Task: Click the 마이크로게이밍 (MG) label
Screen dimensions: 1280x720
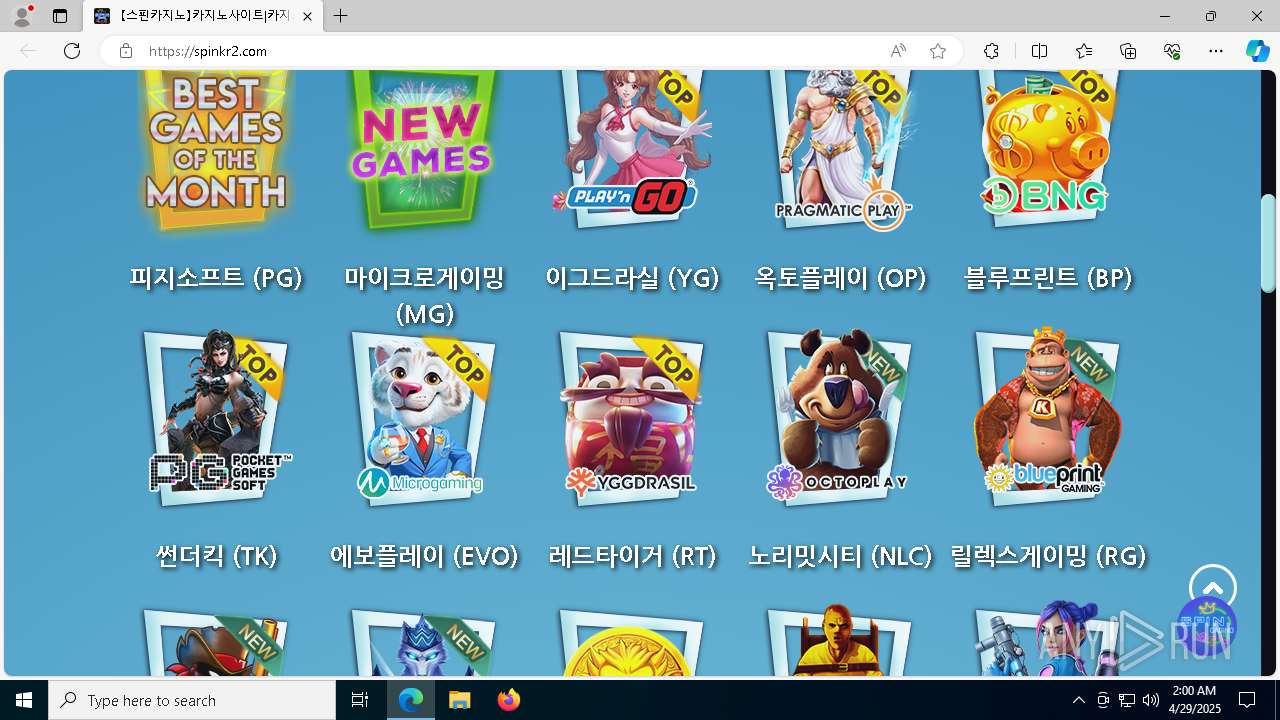Action: click(424, 296)
